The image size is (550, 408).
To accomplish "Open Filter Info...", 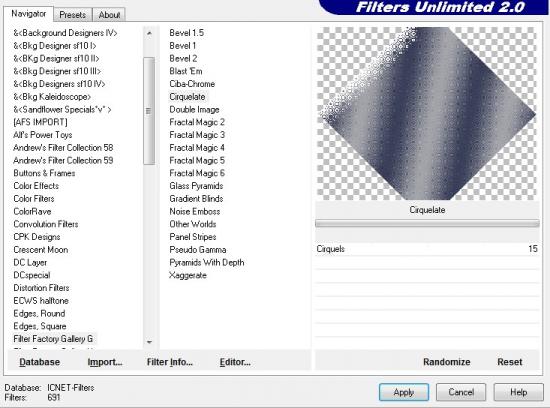I will click(x=170, y=362).
